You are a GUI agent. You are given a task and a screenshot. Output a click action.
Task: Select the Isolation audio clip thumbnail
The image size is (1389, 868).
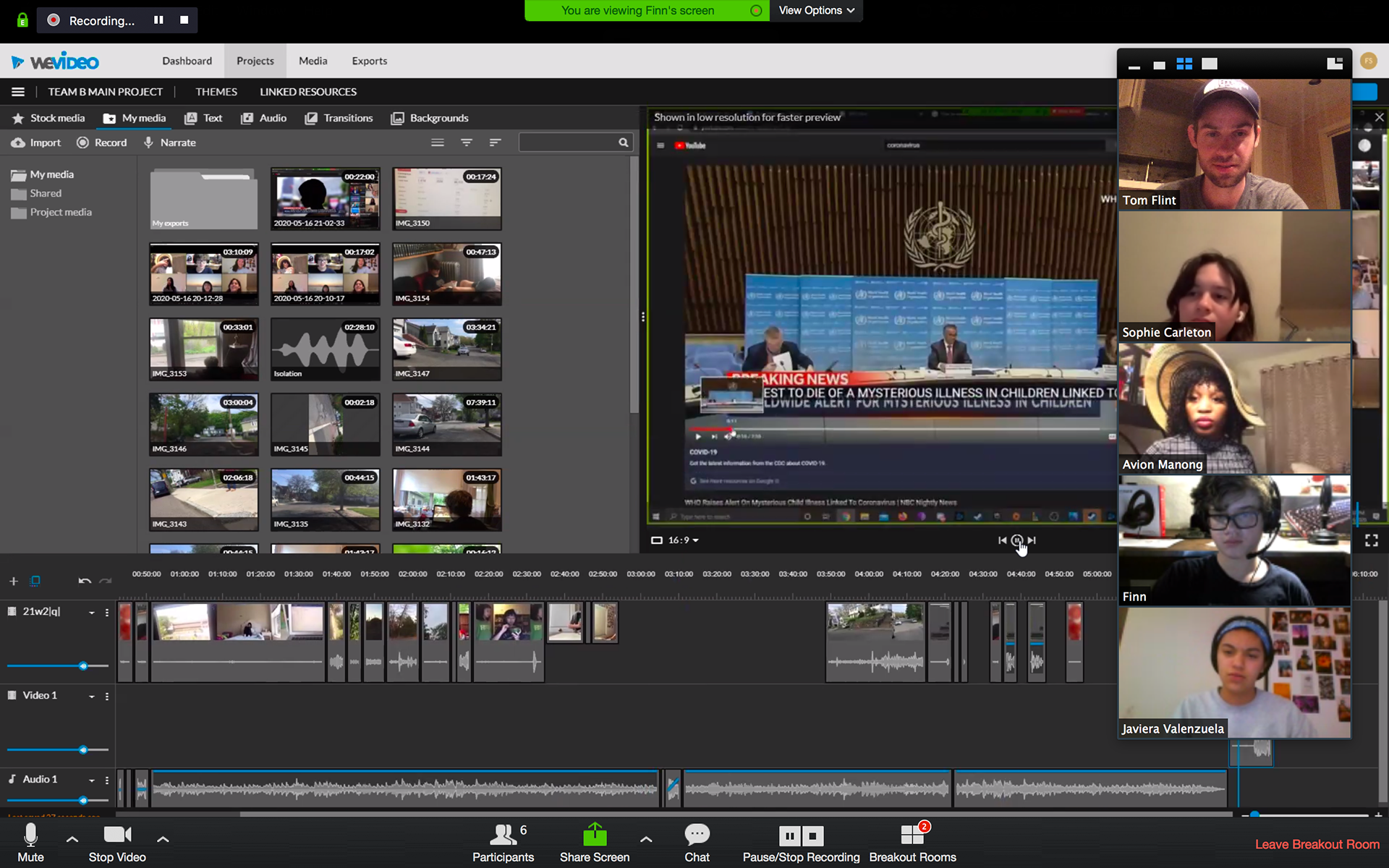[x=325, y=349]
